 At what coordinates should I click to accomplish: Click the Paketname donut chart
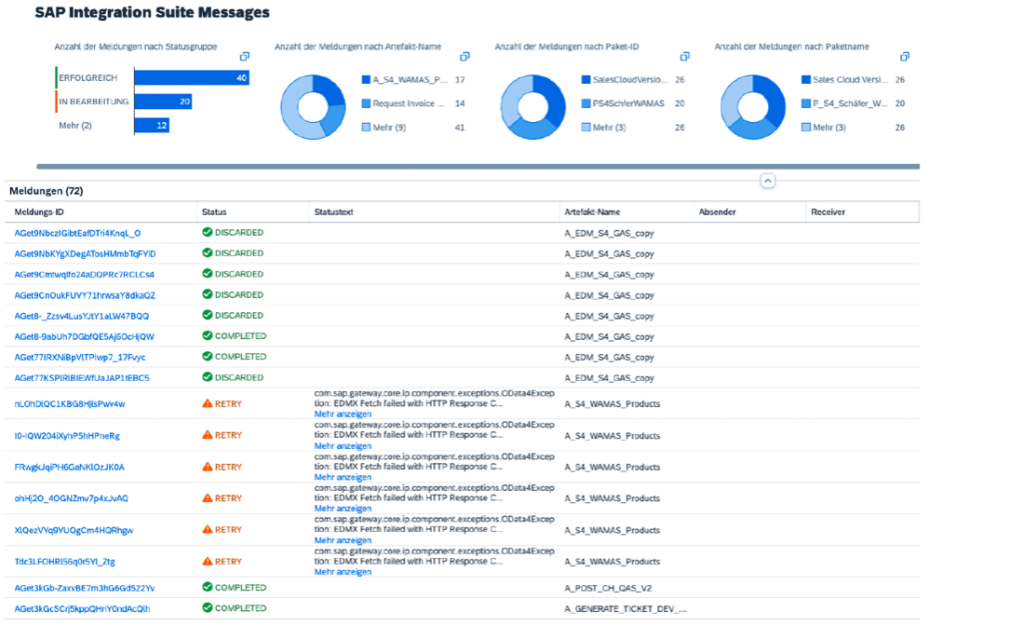(753, 107)
